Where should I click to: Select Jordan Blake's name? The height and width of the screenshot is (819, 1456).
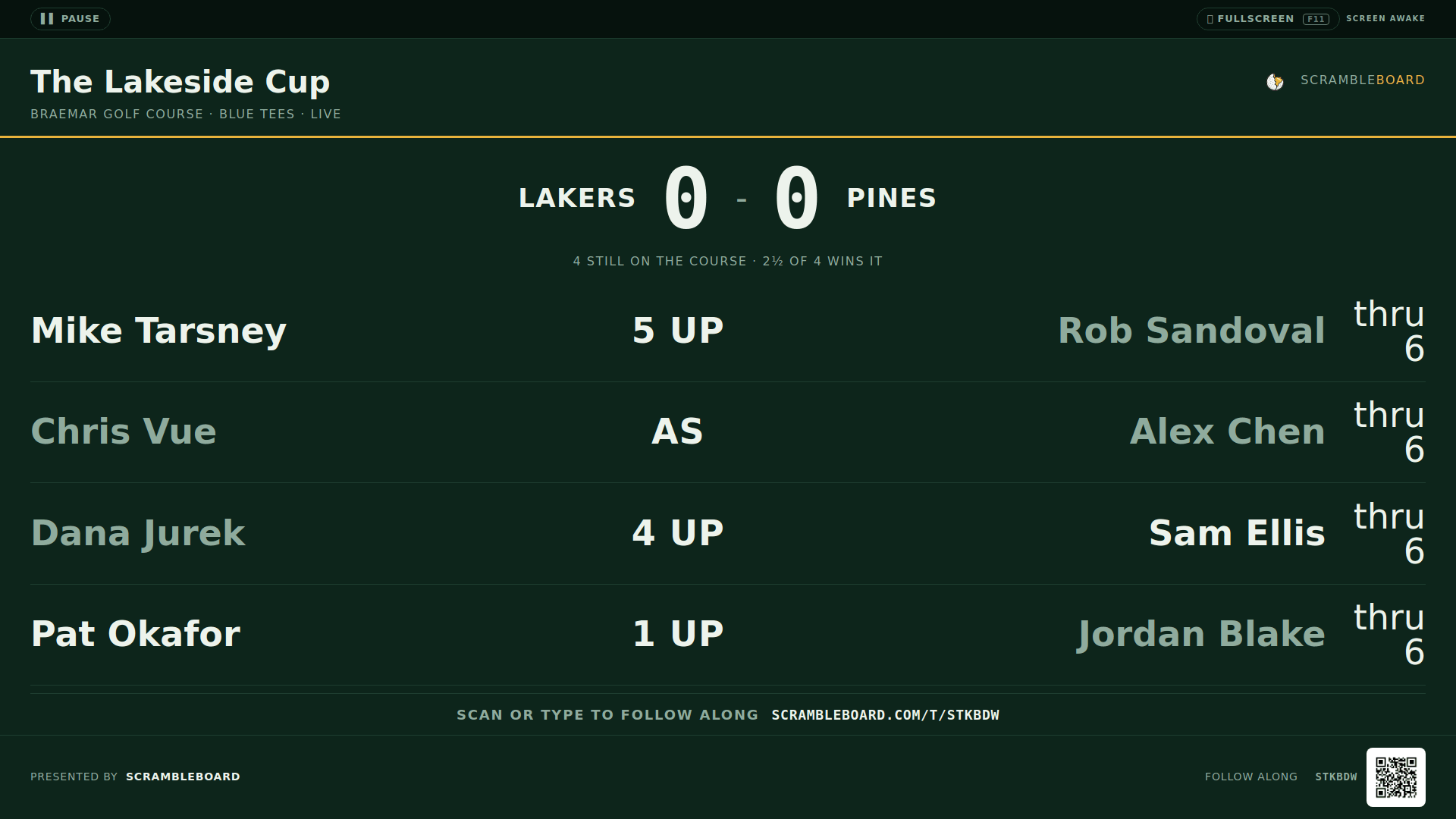click(1201, 635)
